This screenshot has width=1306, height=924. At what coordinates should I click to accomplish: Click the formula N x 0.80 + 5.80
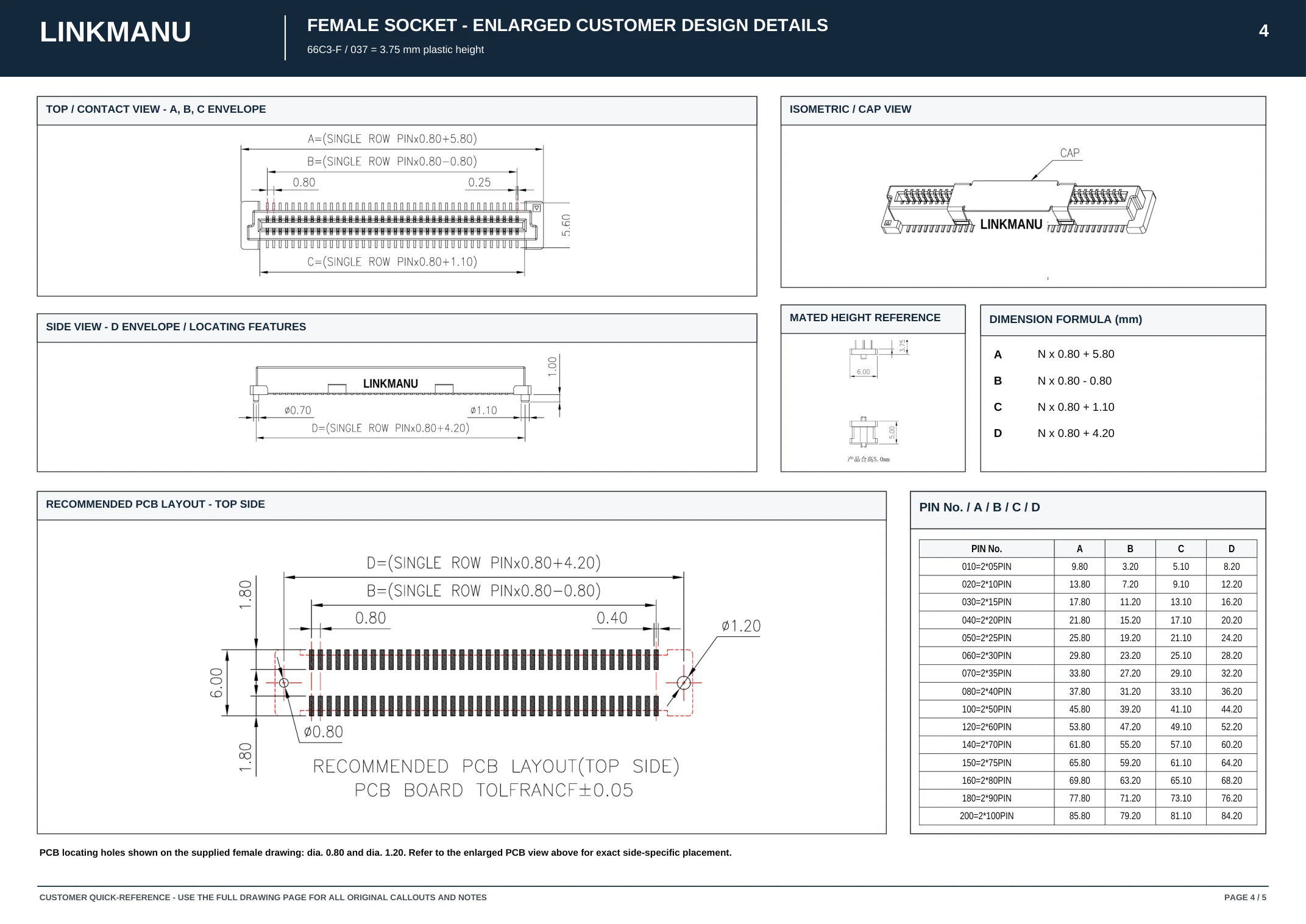coord(1076,355)
